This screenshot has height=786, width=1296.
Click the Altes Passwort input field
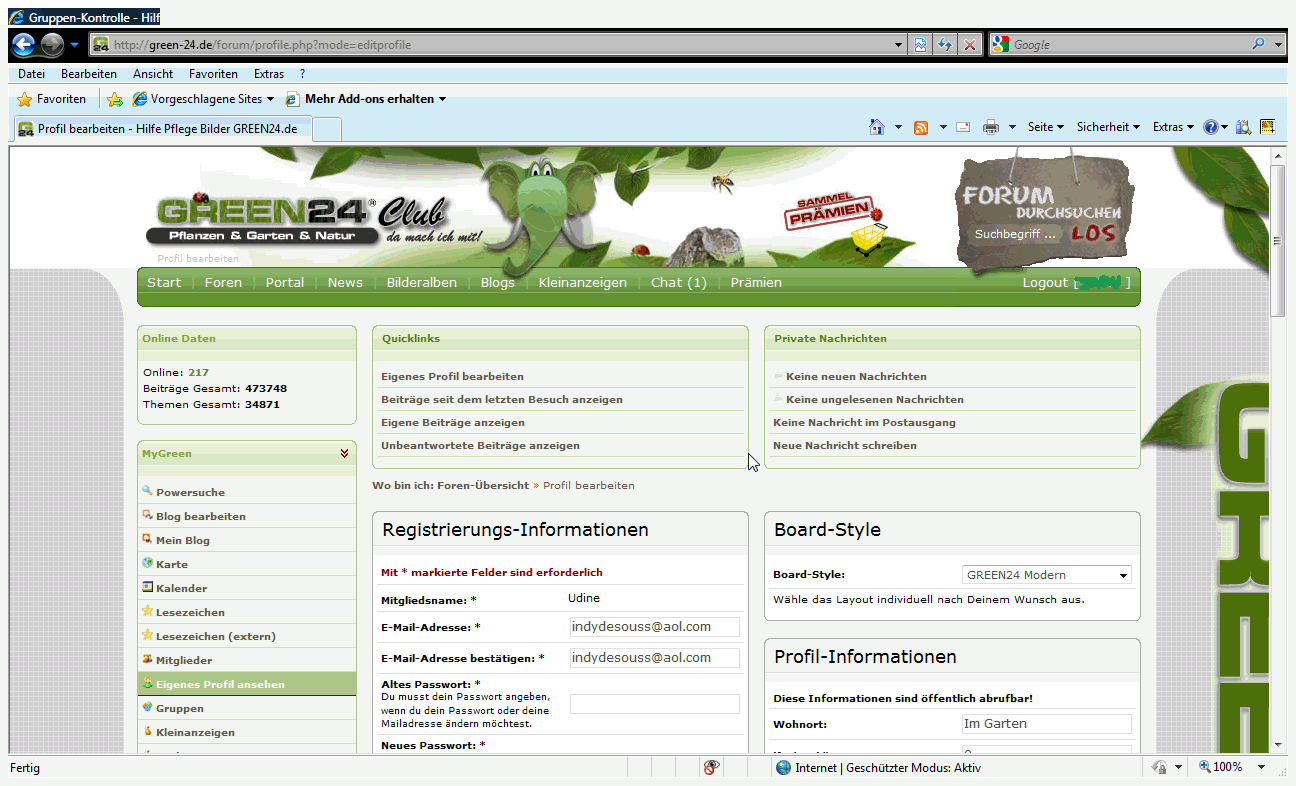(654, 704)
